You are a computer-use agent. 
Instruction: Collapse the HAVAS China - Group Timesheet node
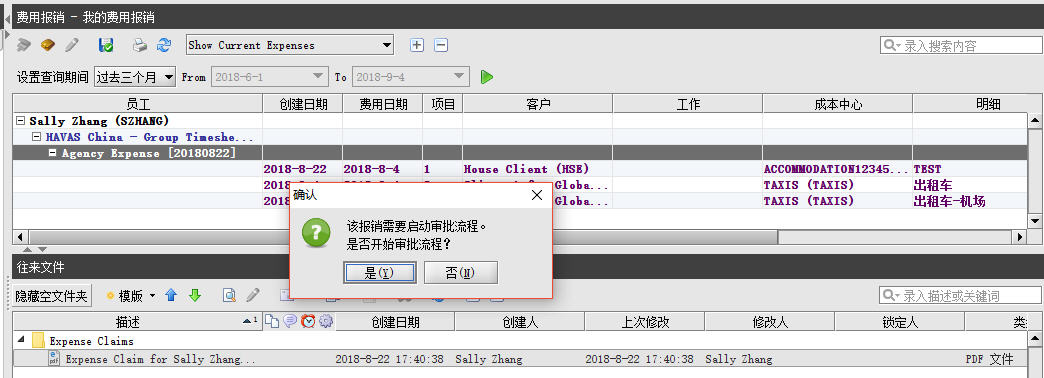tap(37, 137)
